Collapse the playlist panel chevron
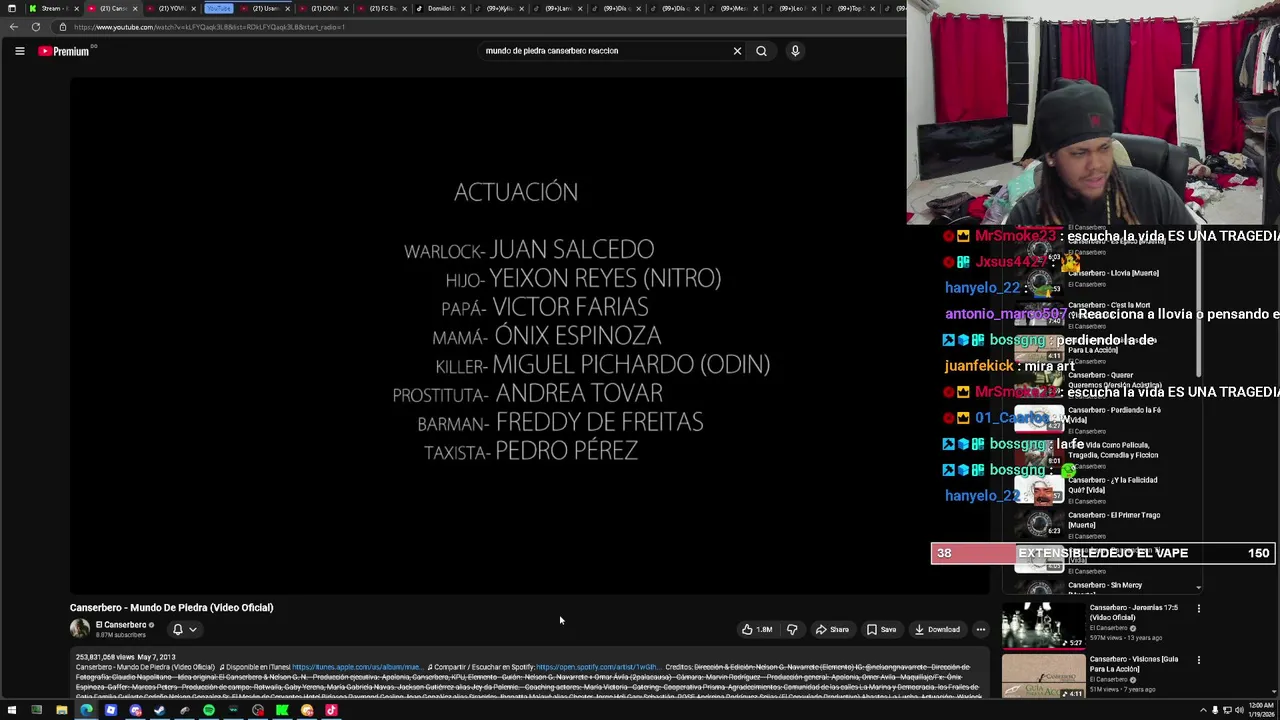This screenshot has height=720, width=1280. tap(1198, 588)
